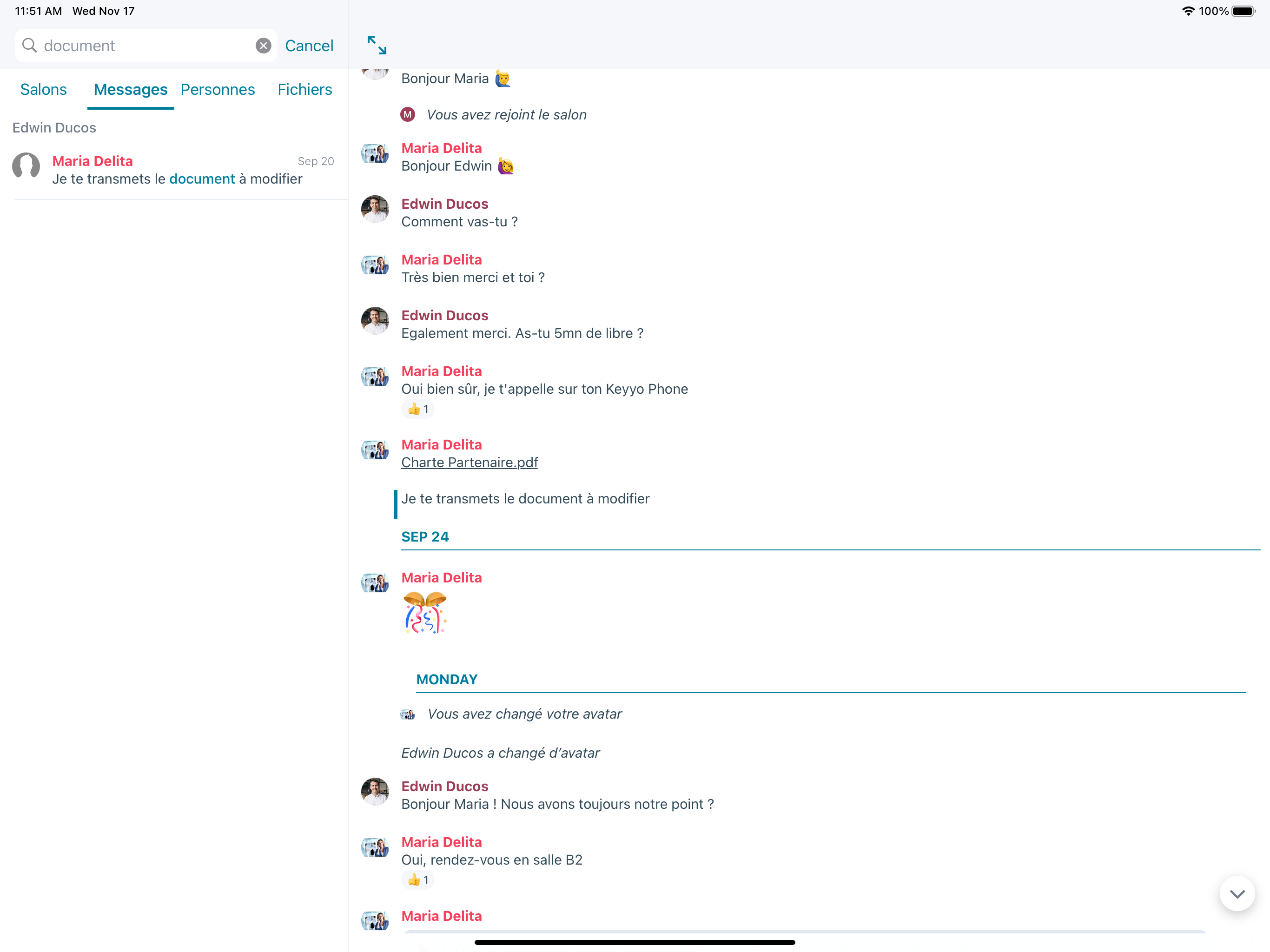Tap thumbs-up reaction under Keyyo Phone message
1270x952 pixels.
(418, 409)
